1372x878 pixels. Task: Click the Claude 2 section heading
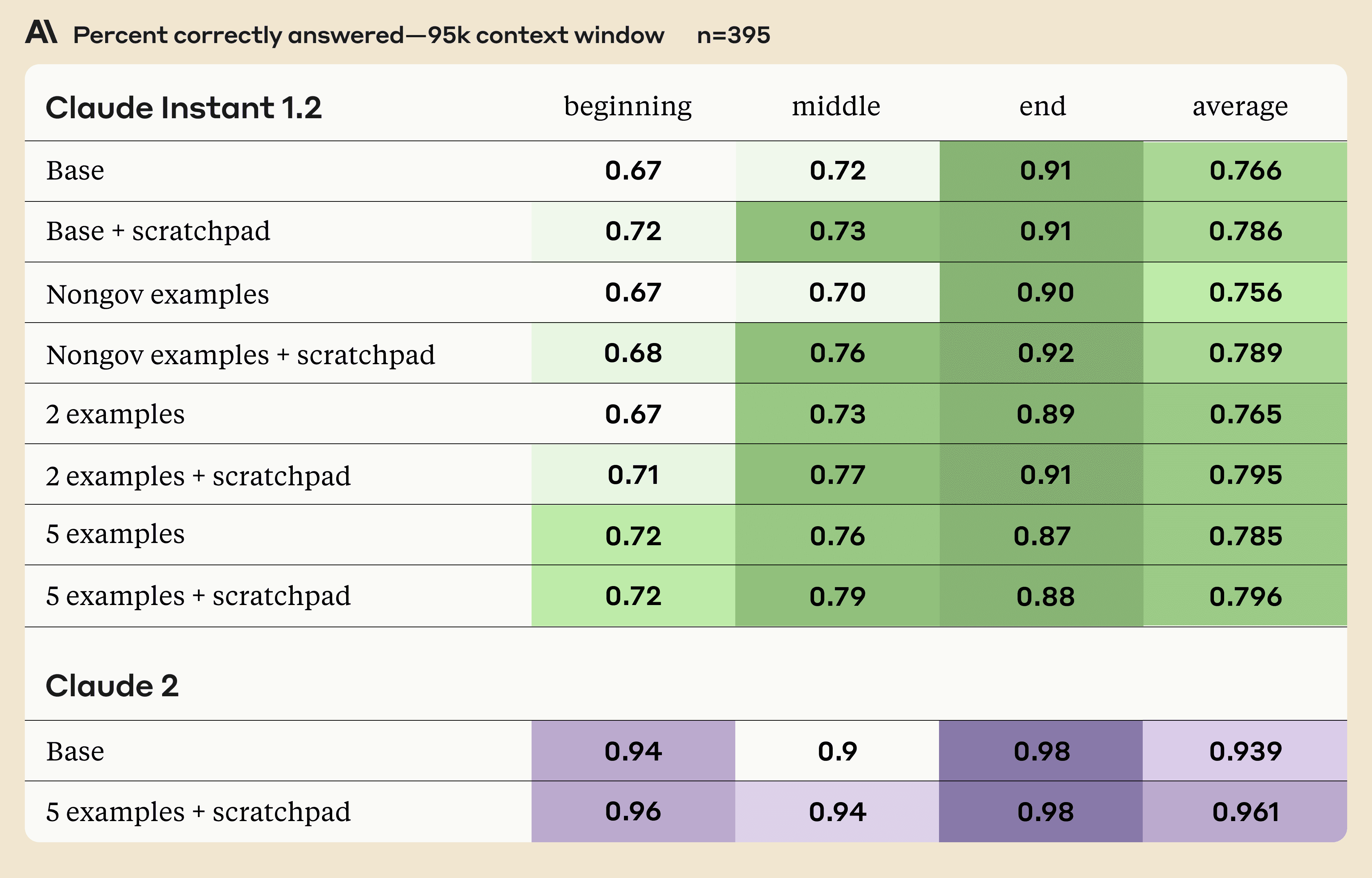point(112,685)
